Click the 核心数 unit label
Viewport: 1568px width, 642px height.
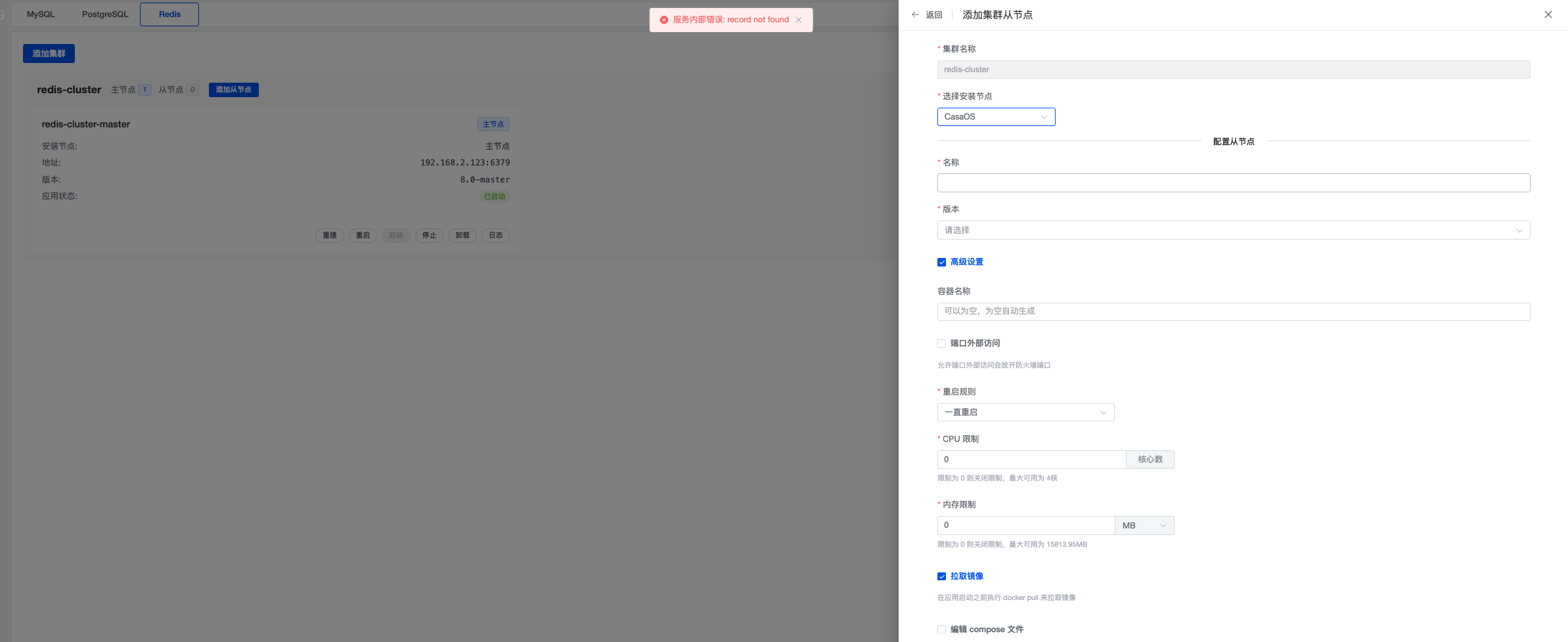pos(1150,460)
